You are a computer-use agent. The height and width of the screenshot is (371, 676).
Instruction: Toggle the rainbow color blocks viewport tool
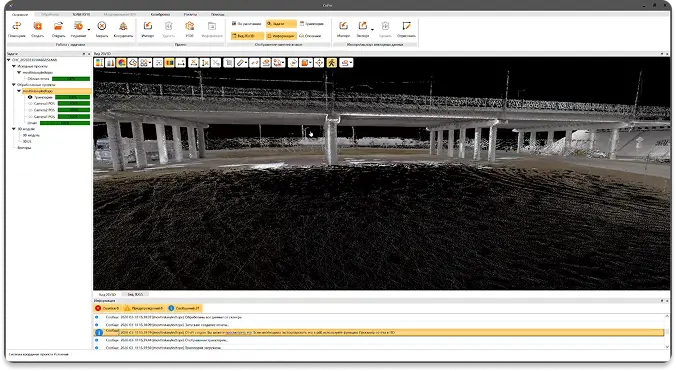point(169,63)
